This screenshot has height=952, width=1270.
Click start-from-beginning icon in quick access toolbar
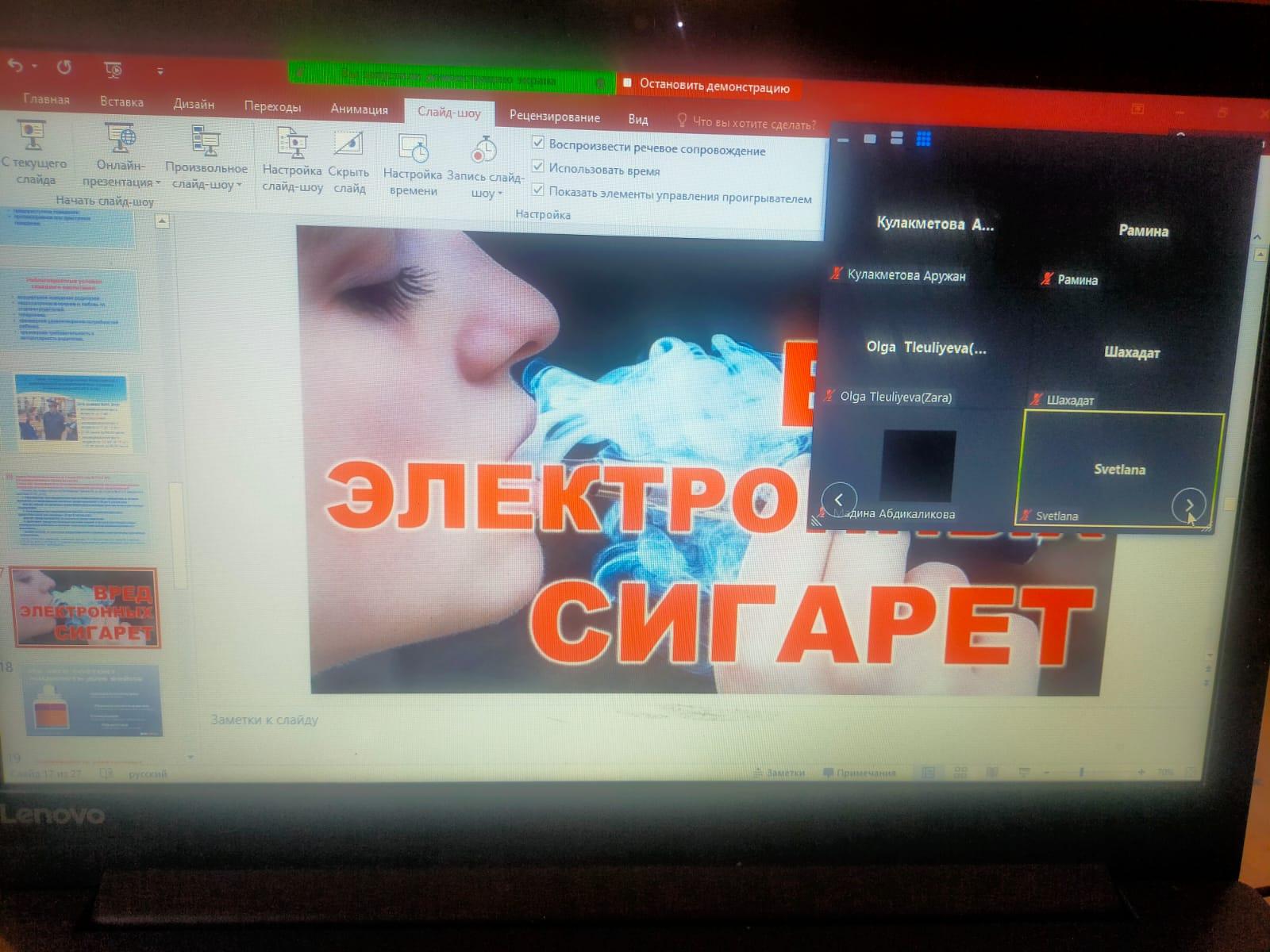point(114,70)
